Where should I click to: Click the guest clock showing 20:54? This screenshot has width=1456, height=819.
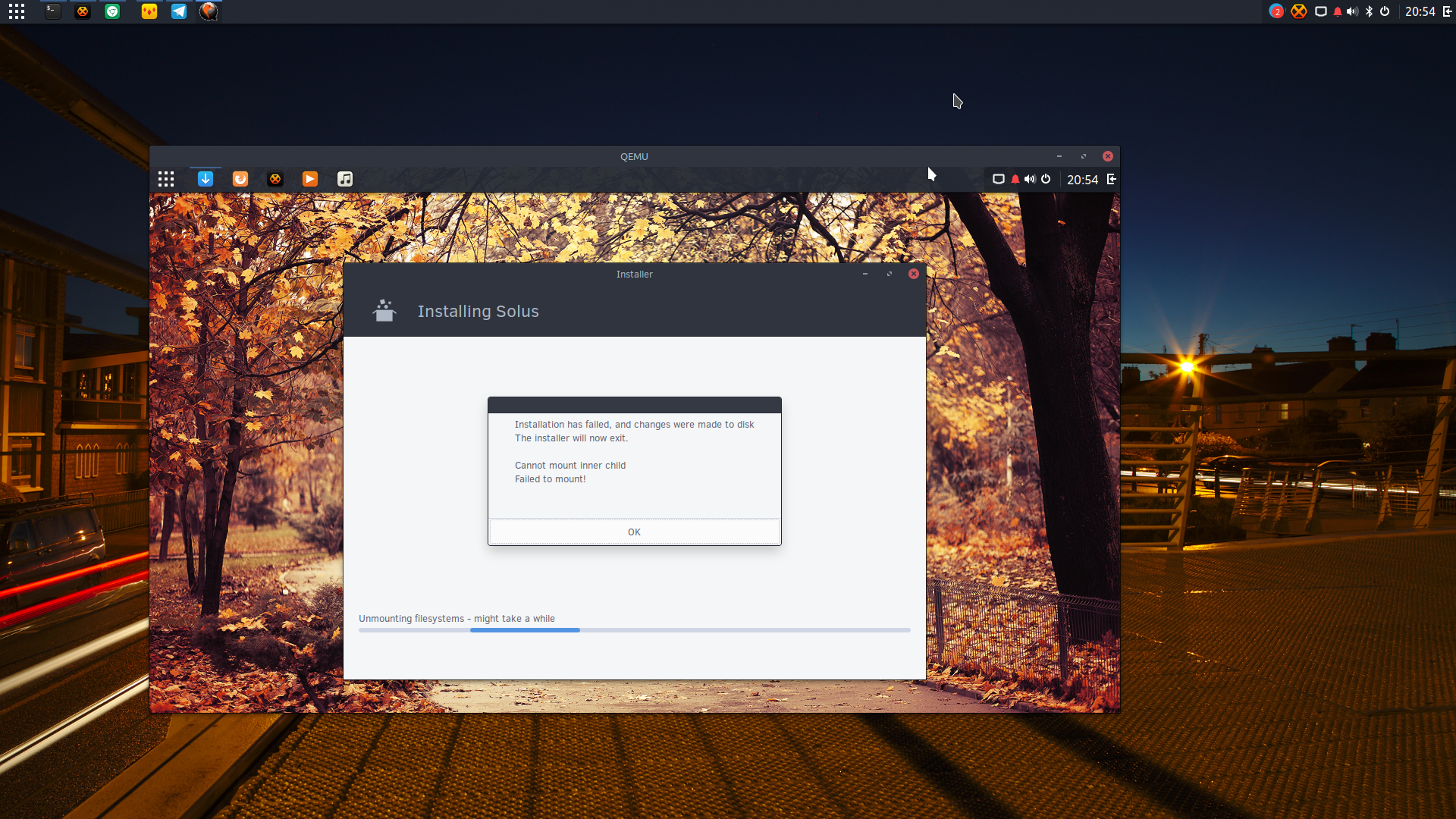1082,180
